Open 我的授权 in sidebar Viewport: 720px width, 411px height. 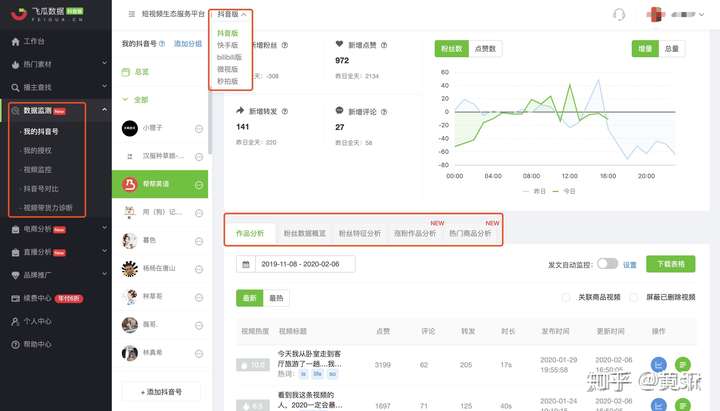[38, 151]
